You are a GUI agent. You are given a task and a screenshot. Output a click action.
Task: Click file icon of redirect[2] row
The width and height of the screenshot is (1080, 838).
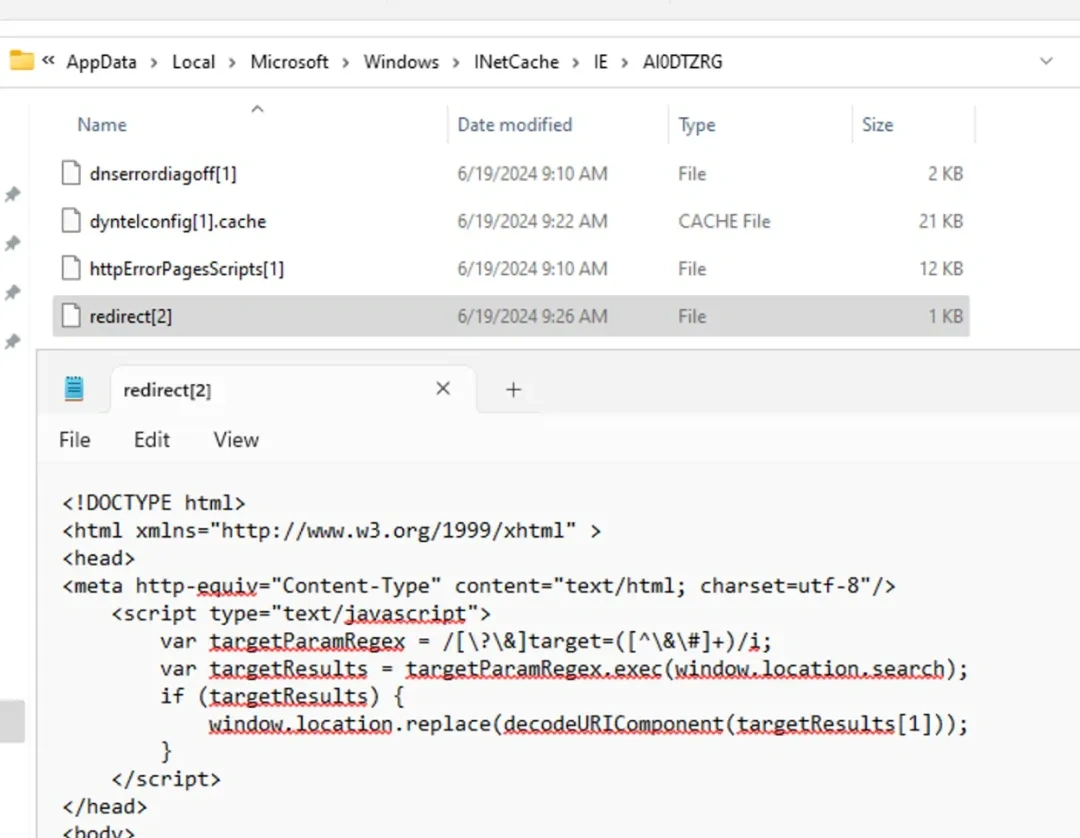click(x=71, y=315)
